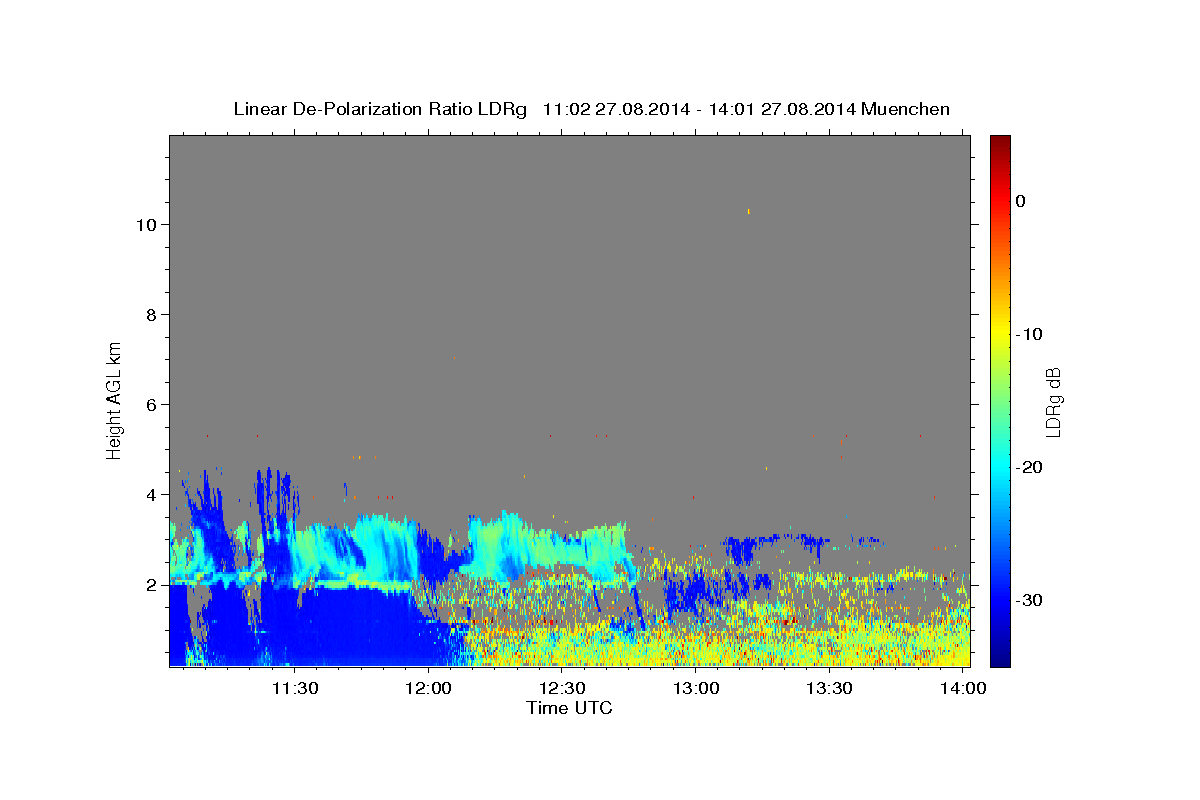Pick the dark blue bottom of colorbar
1200x800 pixels.
pos(1000,658)
